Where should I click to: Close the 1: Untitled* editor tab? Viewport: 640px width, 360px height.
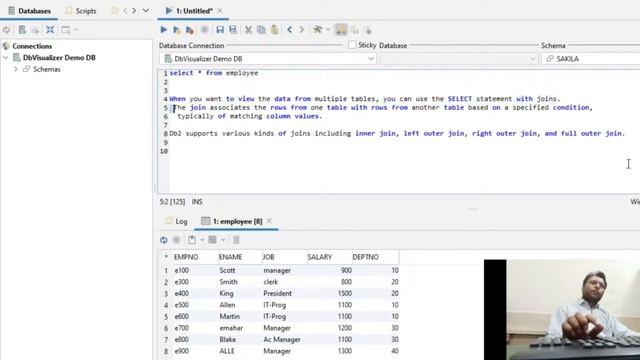click(220, 11)
